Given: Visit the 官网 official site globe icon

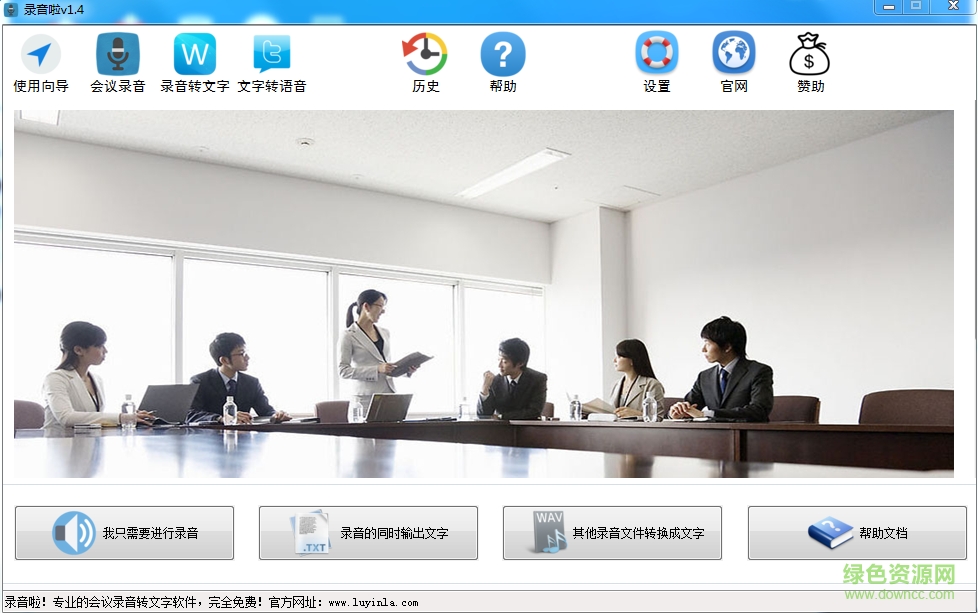Looking at the screenshot, I should click(x=733, y=57).
